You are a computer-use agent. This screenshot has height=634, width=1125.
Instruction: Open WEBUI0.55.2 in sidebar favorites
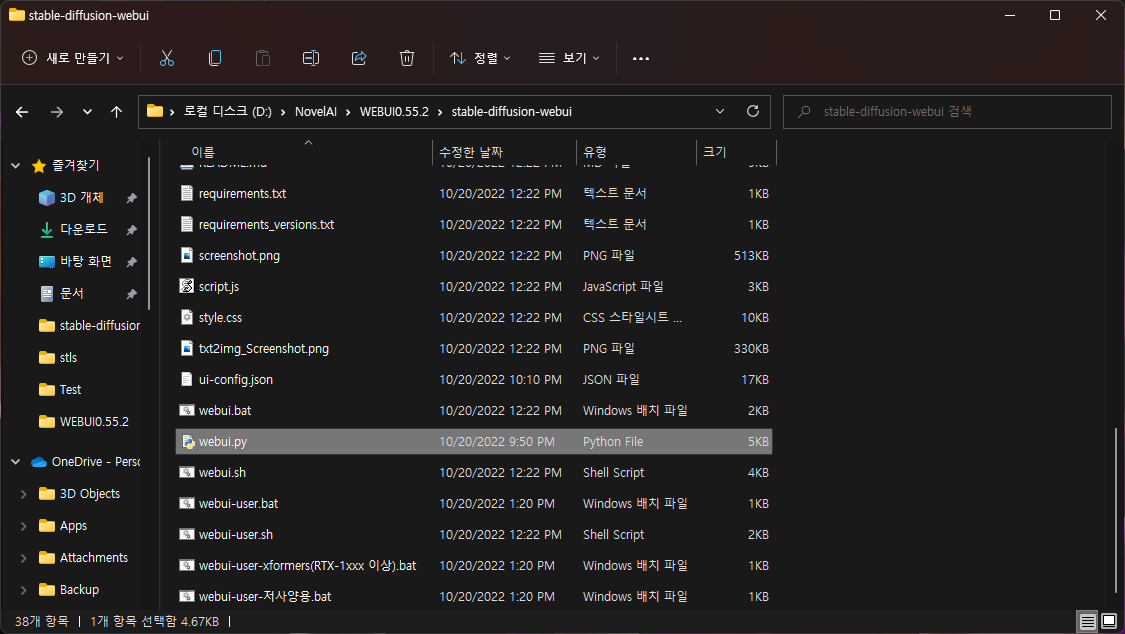[94, 422]
